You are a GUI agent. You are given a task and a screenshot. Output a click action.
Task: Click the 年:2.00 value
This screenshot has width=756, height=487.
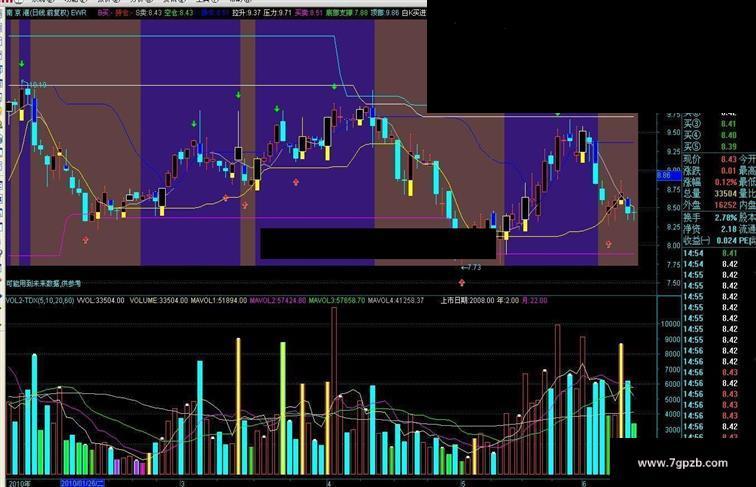pyautogui.click(x=508, y=300)
